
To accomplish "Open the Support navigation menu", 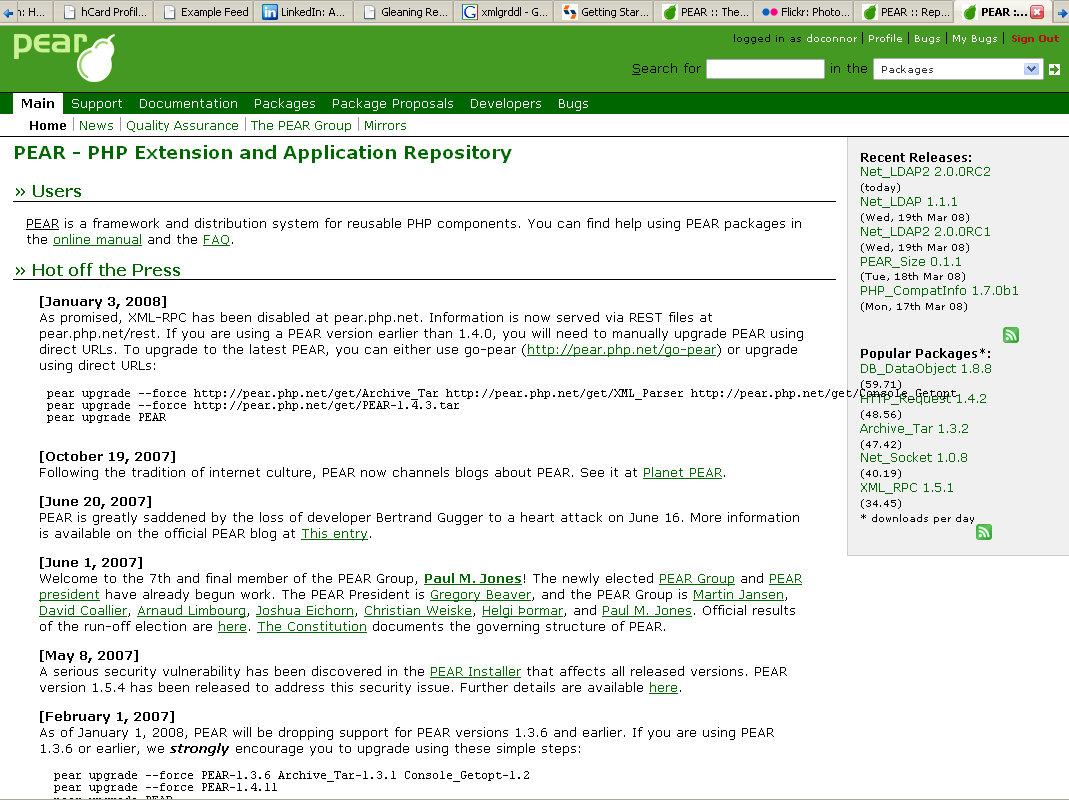I will [x=97, y=104].
